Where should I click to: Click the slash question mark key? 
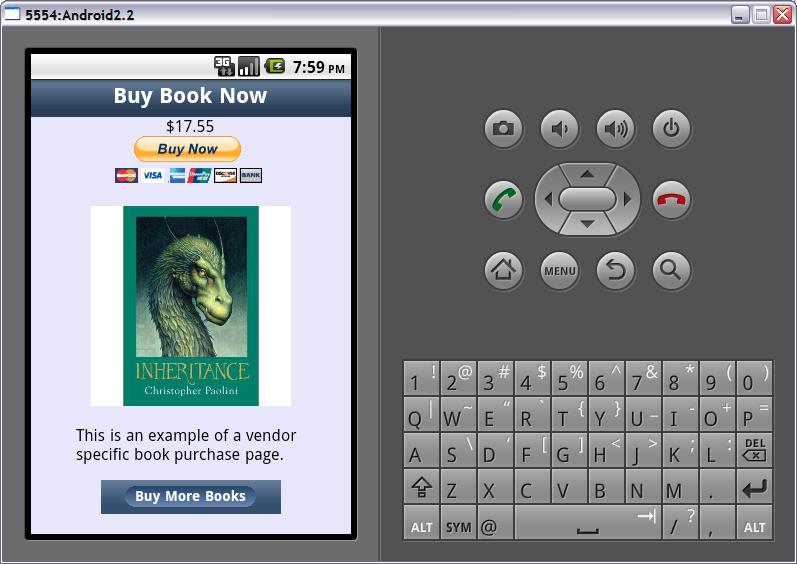point(680,522)
